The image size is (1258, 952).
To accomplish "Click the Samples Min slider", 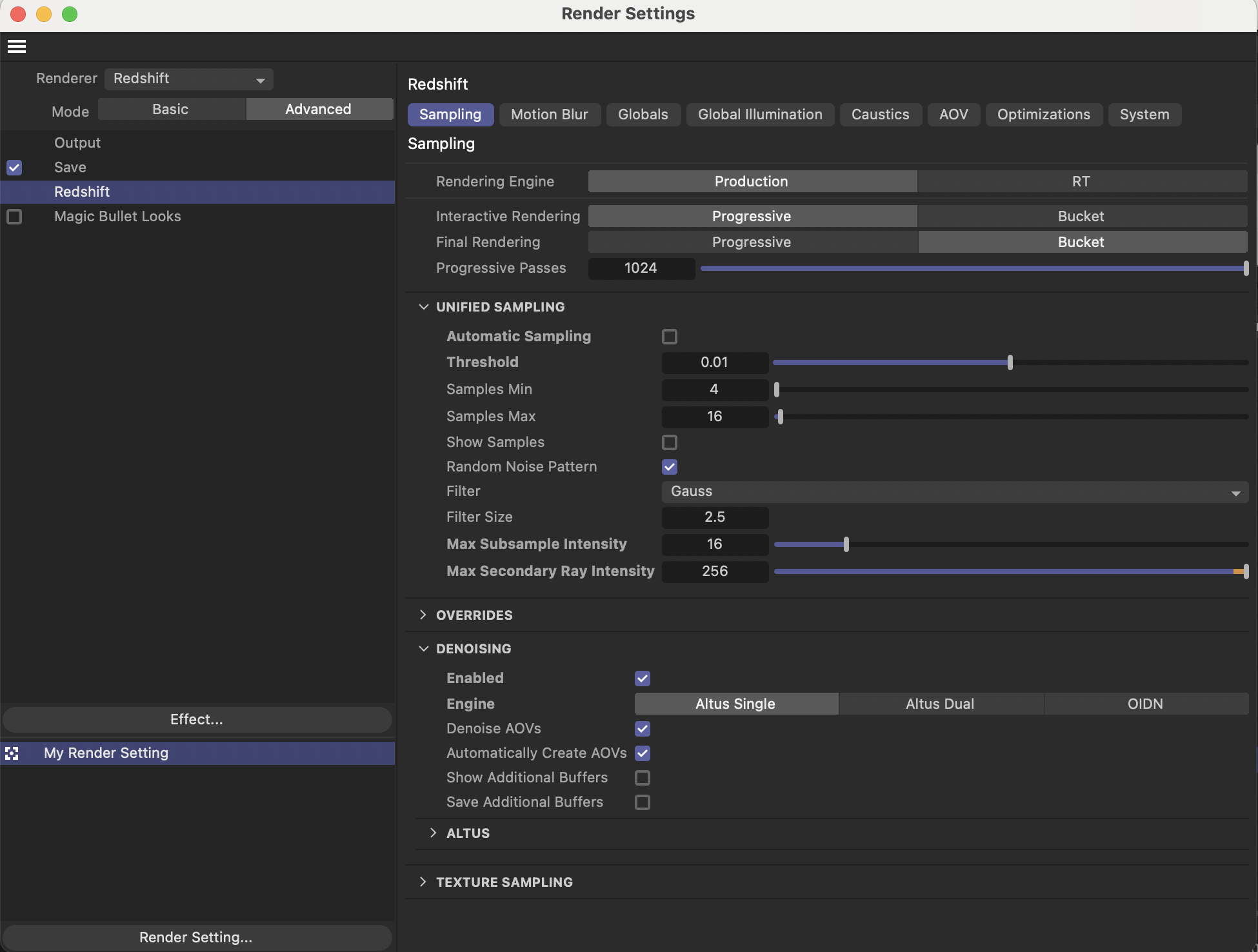I will 1011,390.
